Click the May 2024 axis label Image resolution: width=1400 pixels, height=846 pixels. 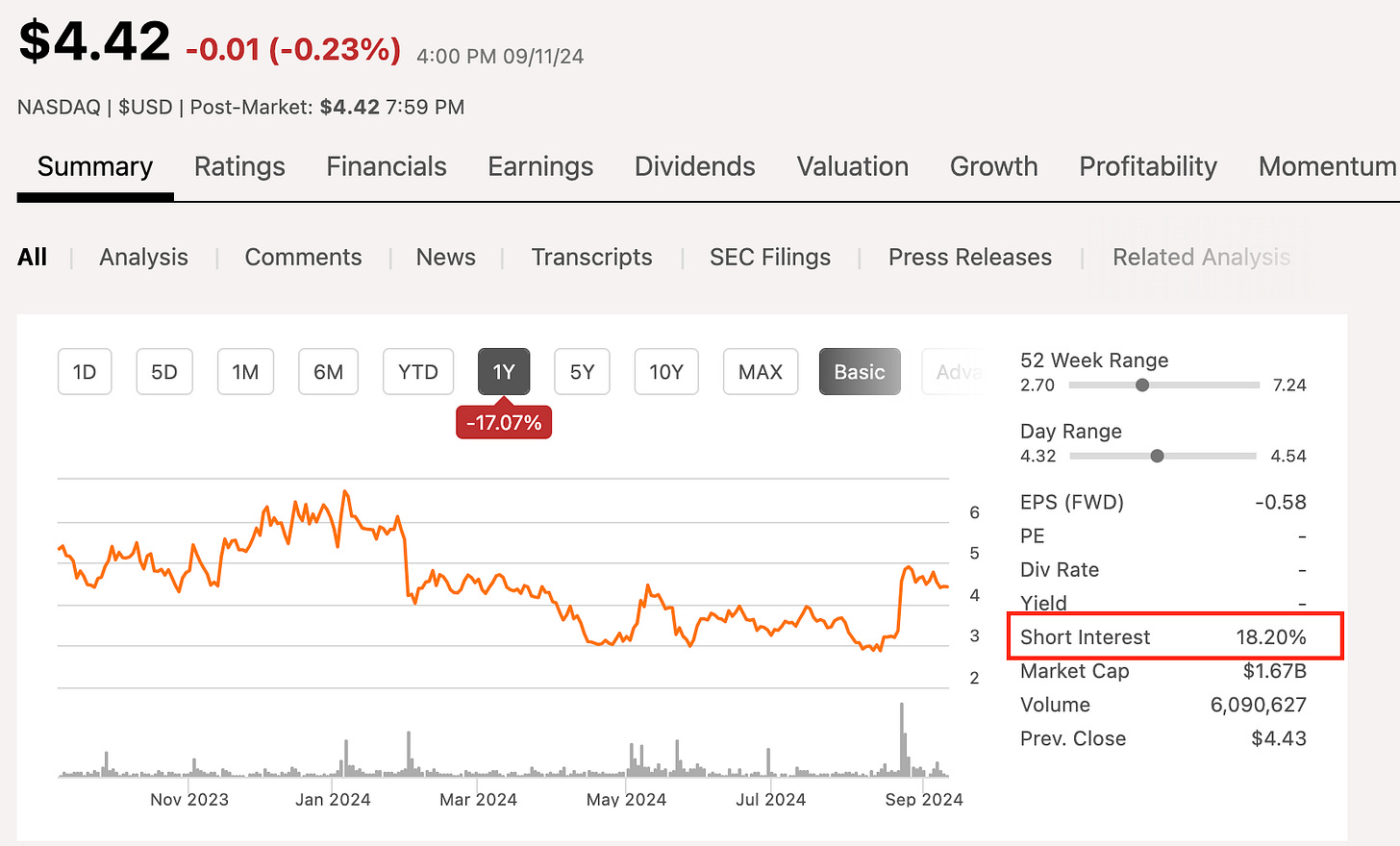[626, 800]
